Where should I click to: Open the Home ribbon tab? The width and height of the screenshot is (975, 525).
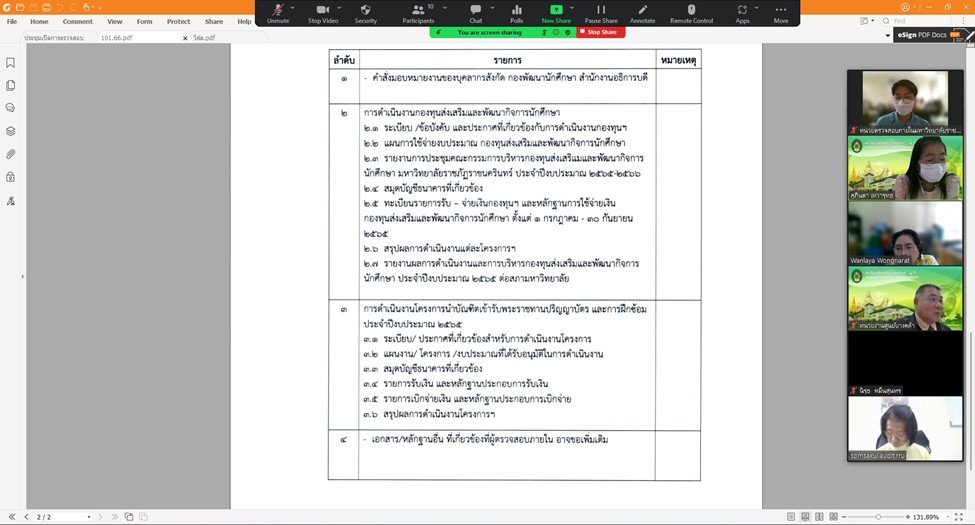tap(39, 21)
